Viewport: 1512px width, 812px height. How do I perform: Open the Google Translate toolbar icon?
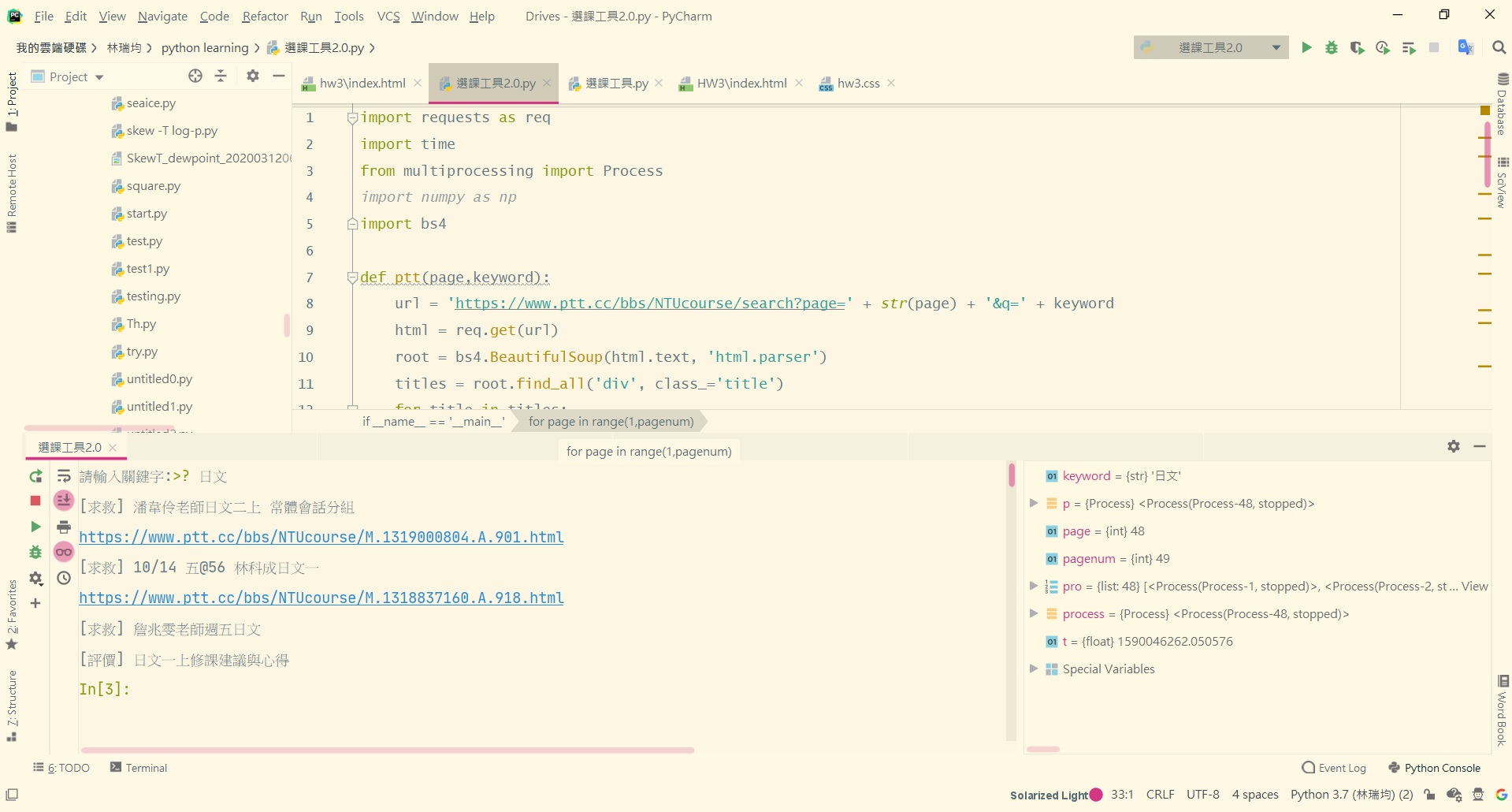(1466, 47)
